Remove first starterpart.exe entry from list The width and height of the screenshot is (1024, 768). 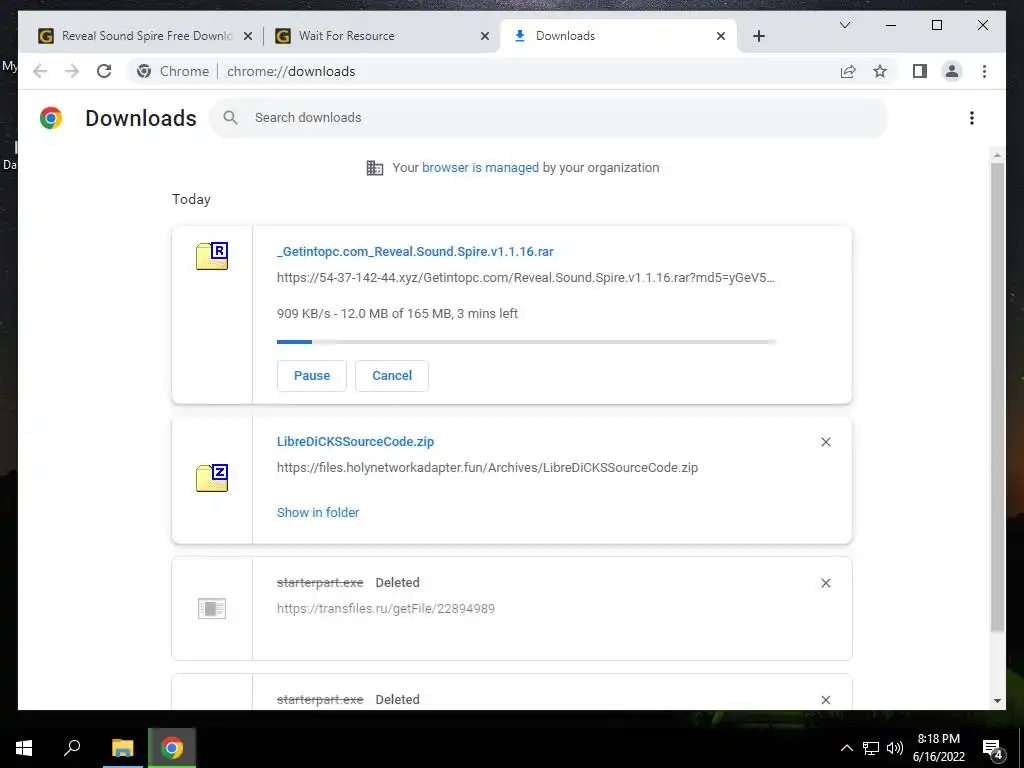(x=825, y=583)
